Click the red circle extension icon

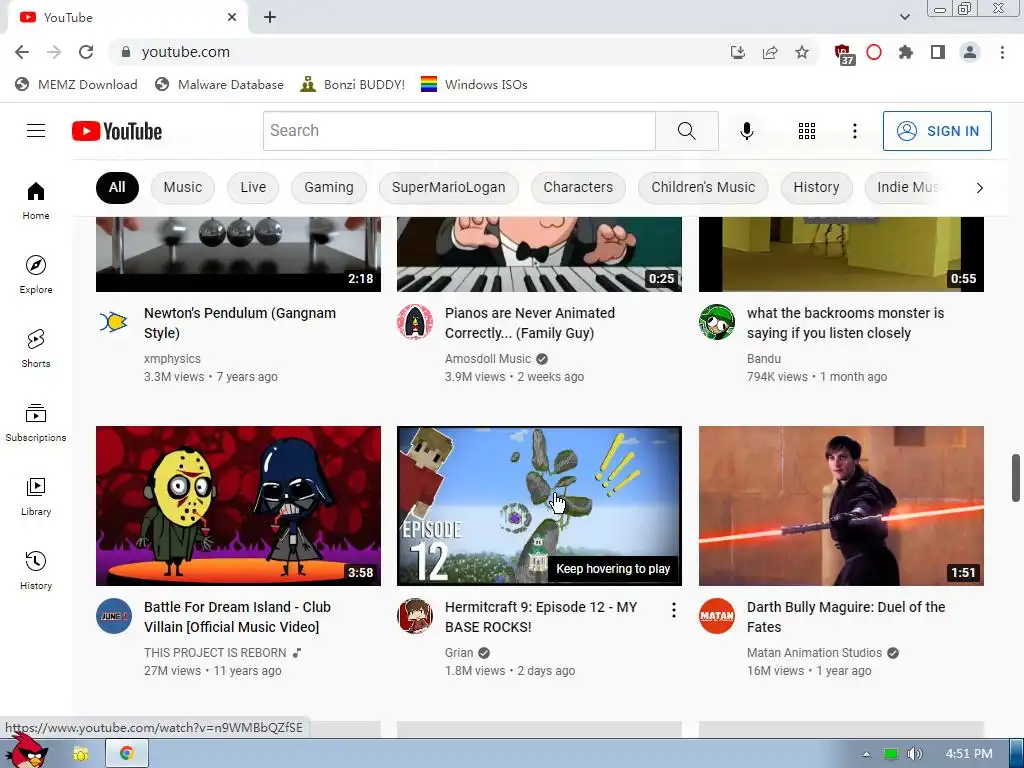tap(874, 52)
